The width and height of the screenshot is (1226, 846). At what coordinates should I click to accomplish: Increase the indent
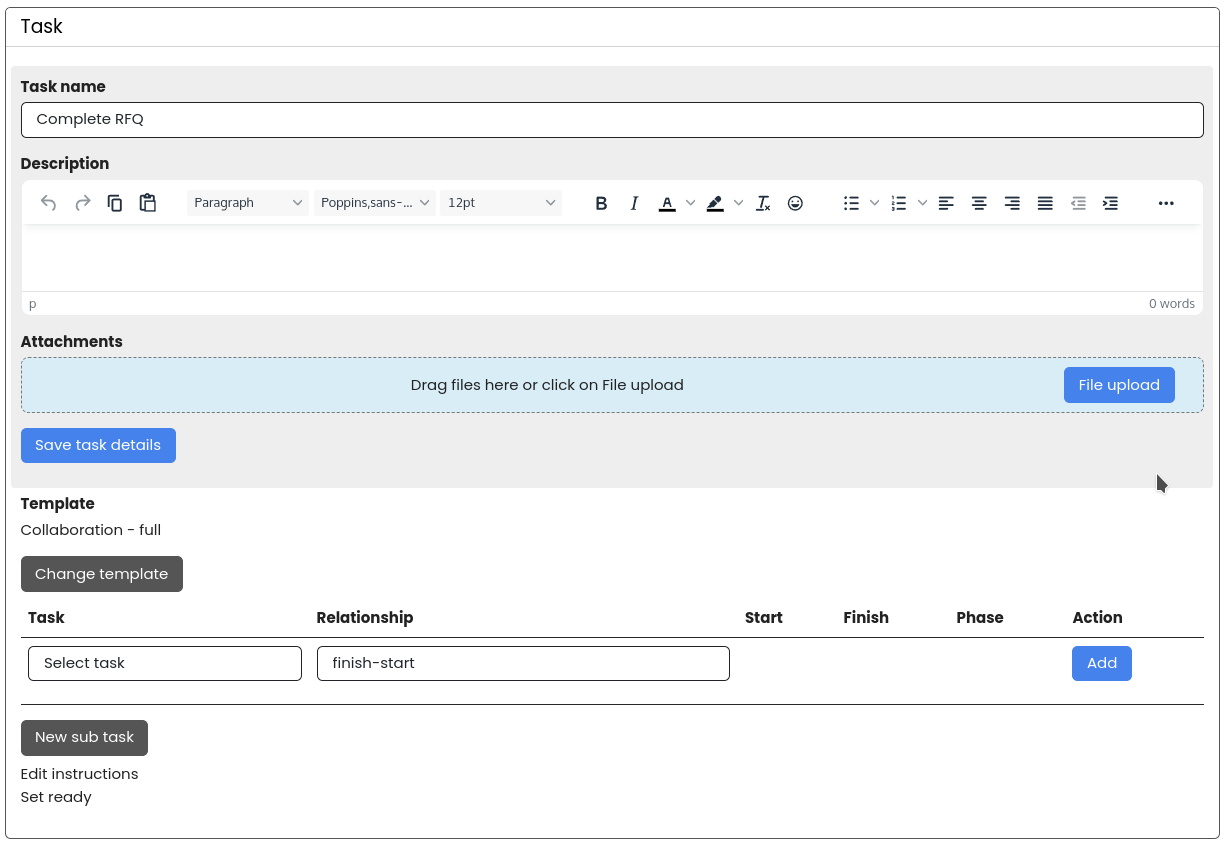coord(1110,203)
